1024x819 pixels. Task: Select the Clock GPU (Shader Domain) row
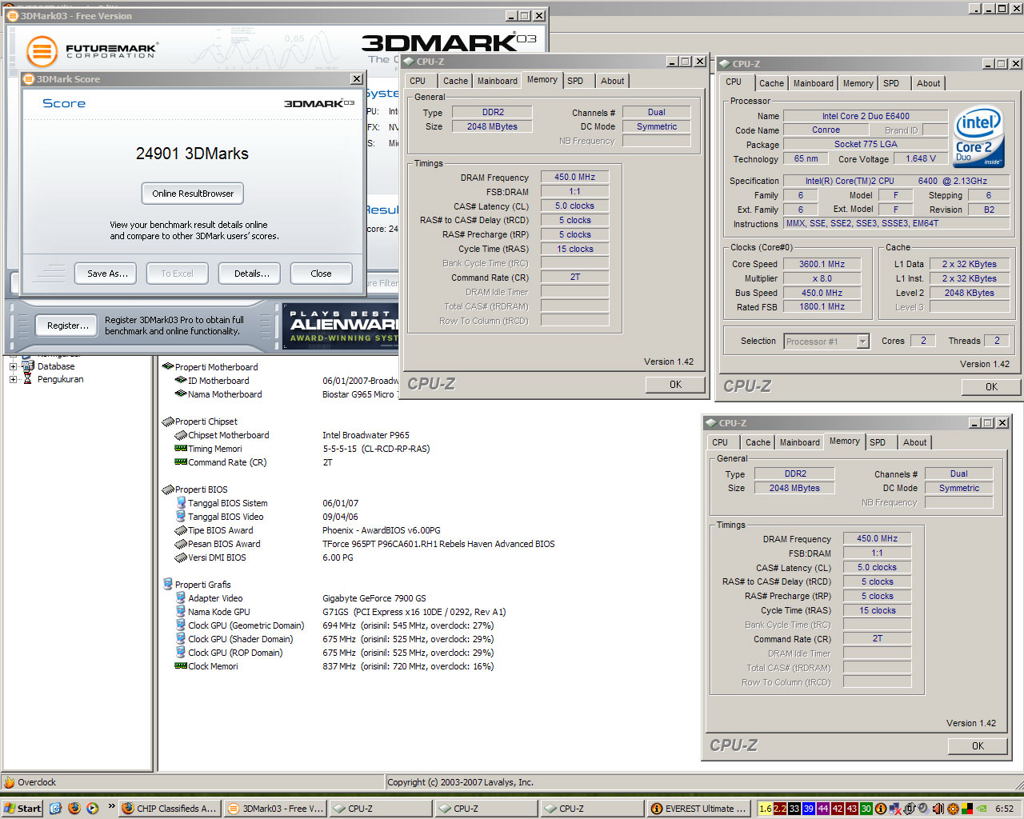335,639
